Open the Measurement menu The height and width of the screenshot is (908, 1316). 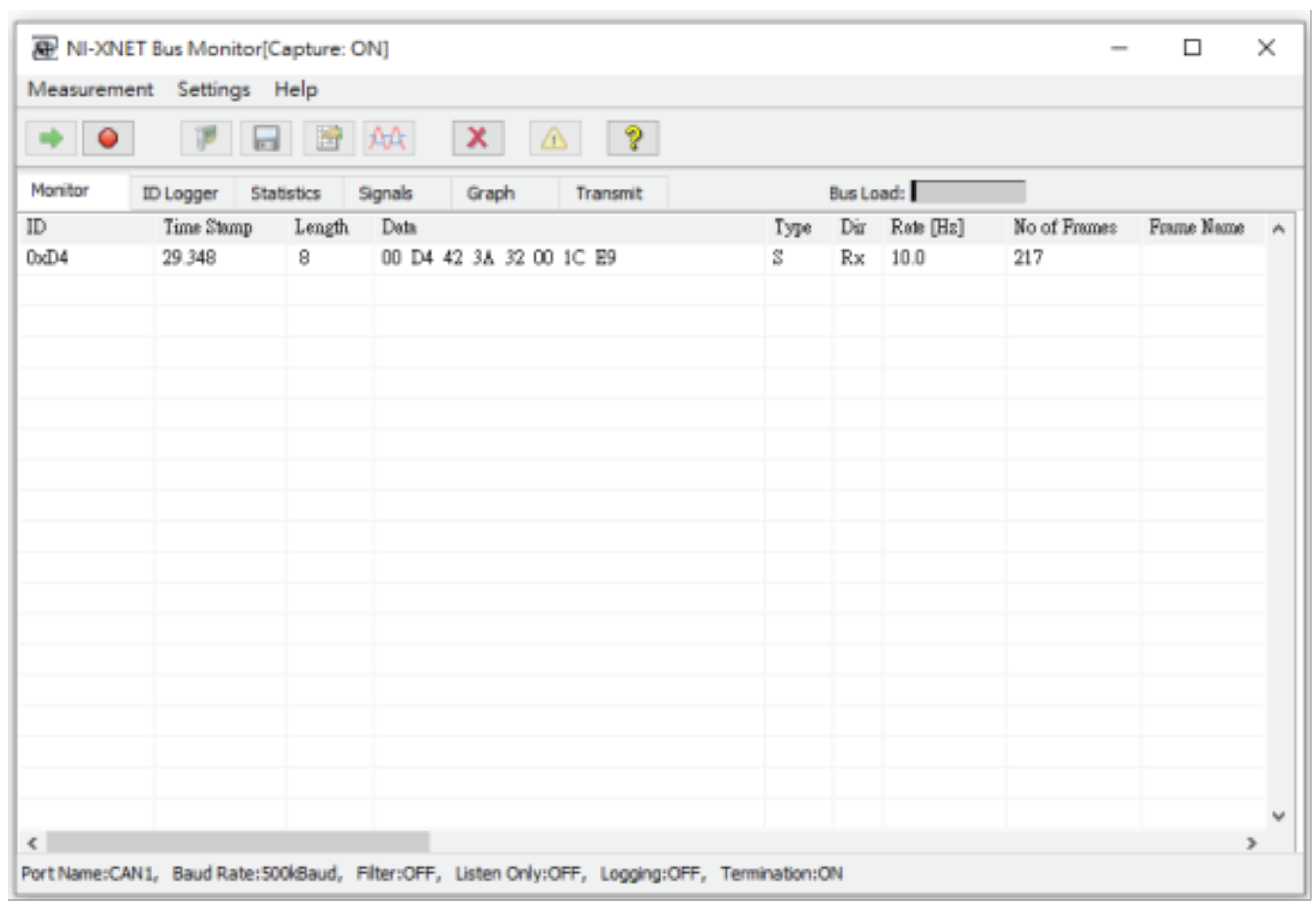91,89
